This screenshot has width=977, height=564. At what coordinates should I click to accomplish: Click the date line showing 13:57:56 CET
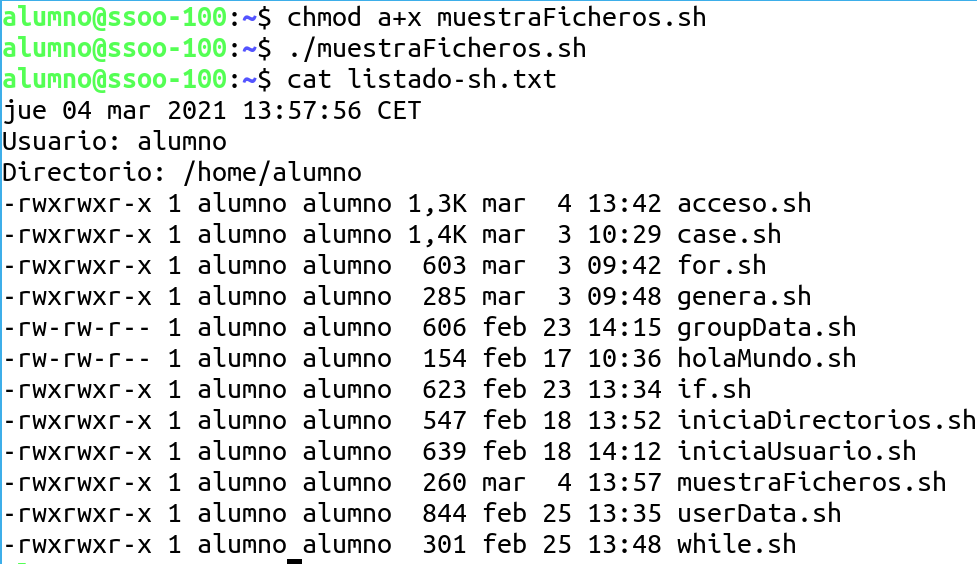(x=212, y=111)
